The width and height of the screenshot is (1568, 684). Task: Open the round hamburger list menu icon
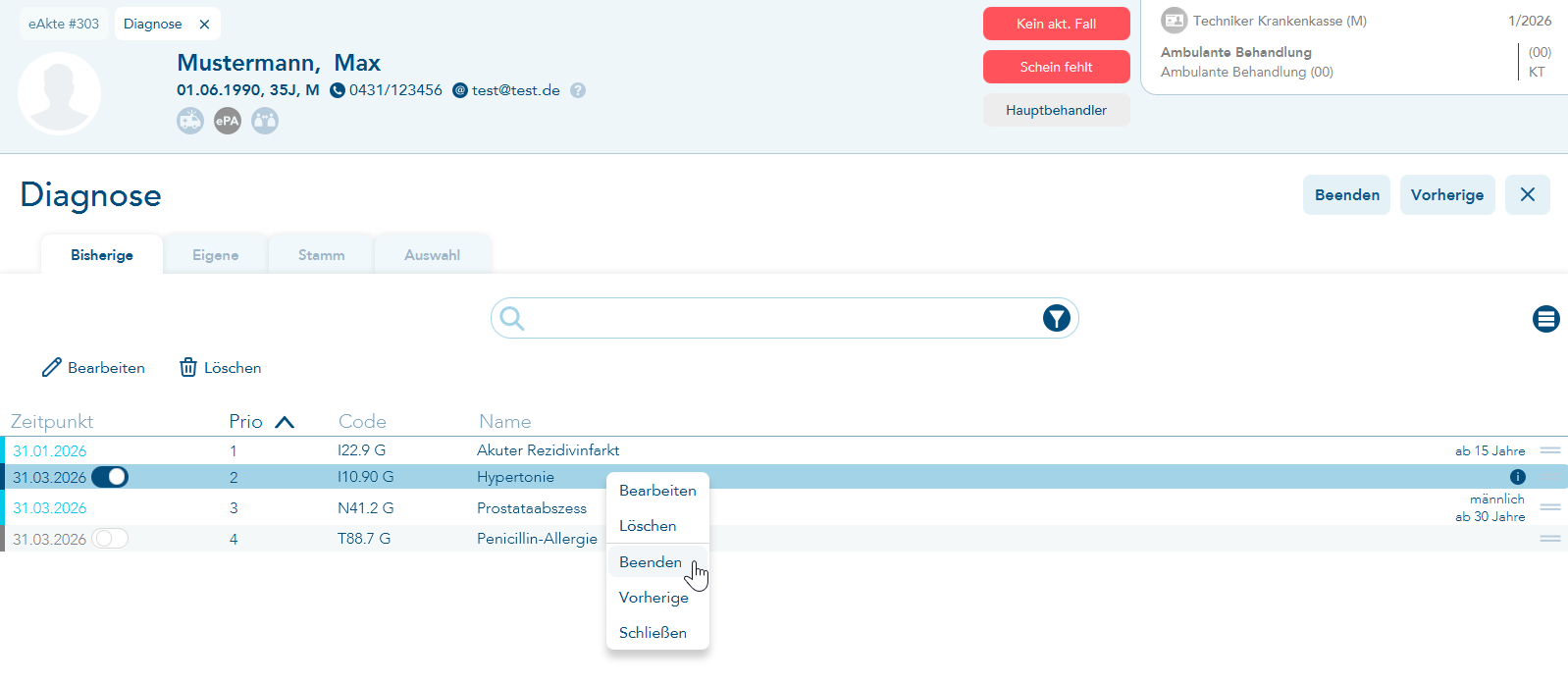(1545, 319)
